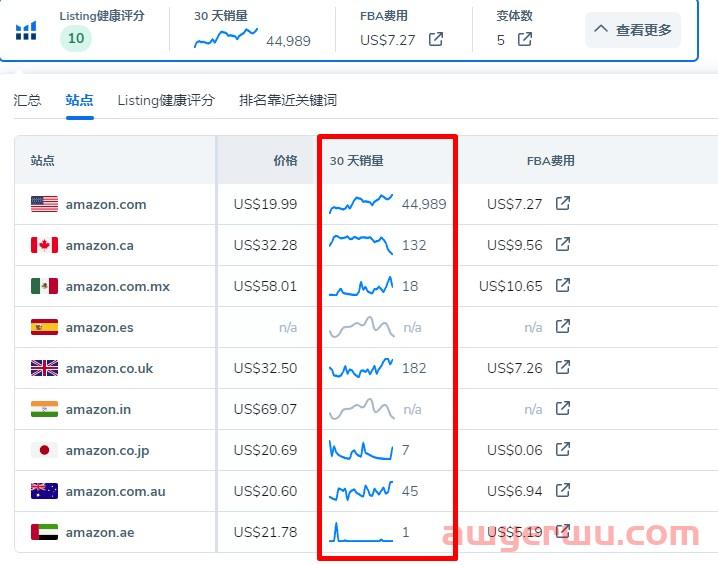718x565 pixels.
Task: Open external link icon for amazon.es row
Action: (x=563, y=327)
